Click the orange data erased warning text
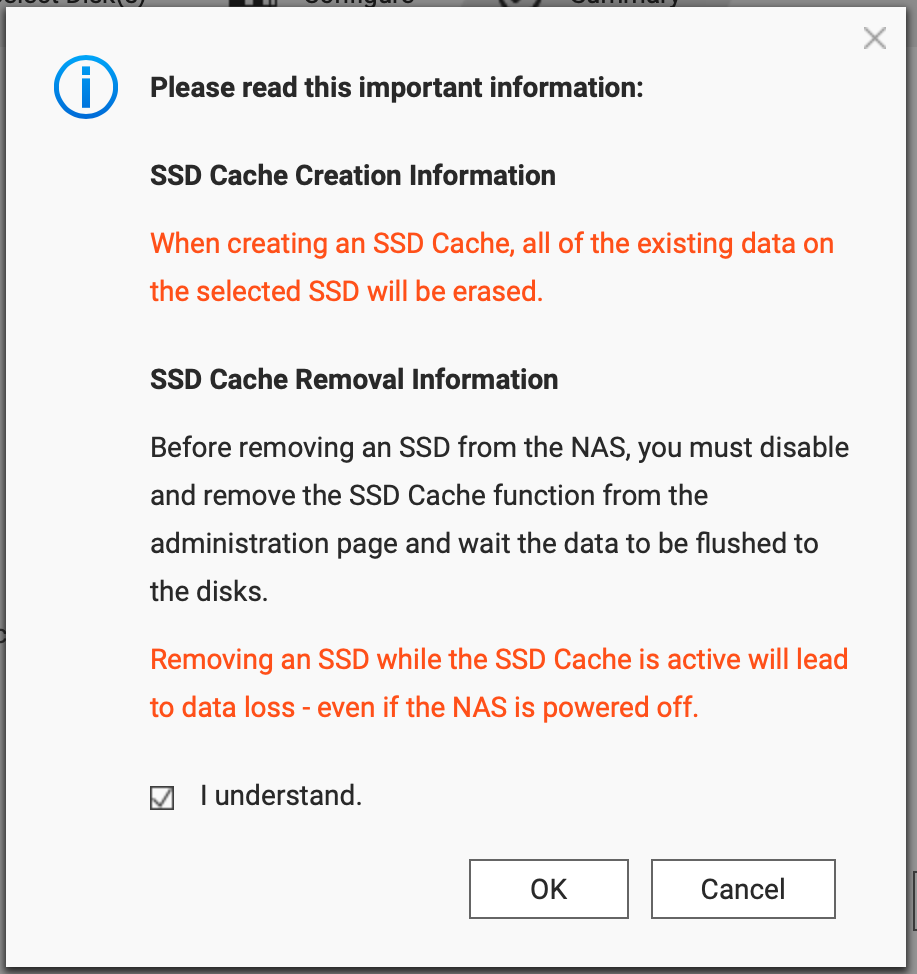Image resolution: width=917 pixels, height=974 pixels. point(492,267)
